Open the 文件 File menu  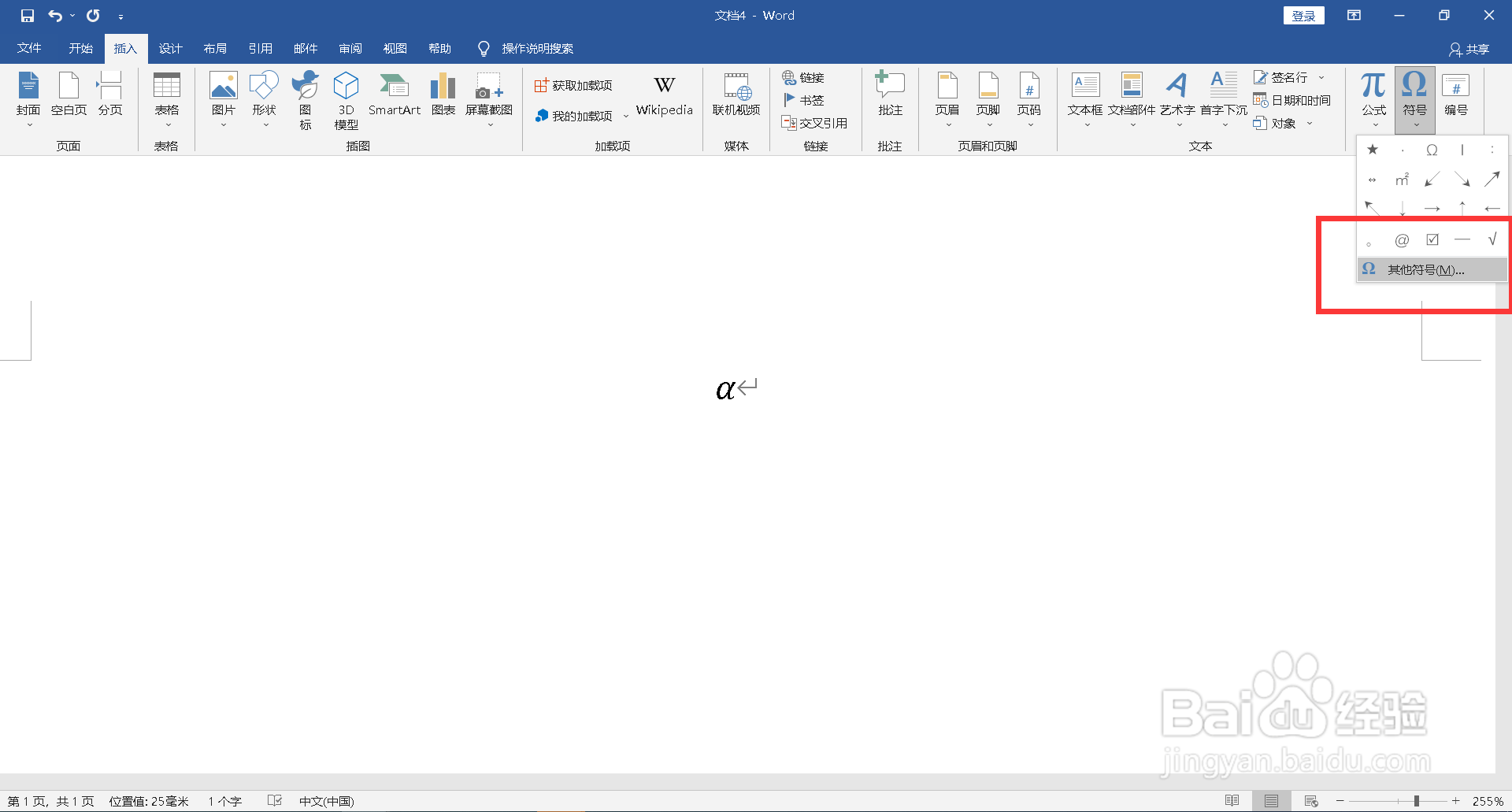coord(29,49)
